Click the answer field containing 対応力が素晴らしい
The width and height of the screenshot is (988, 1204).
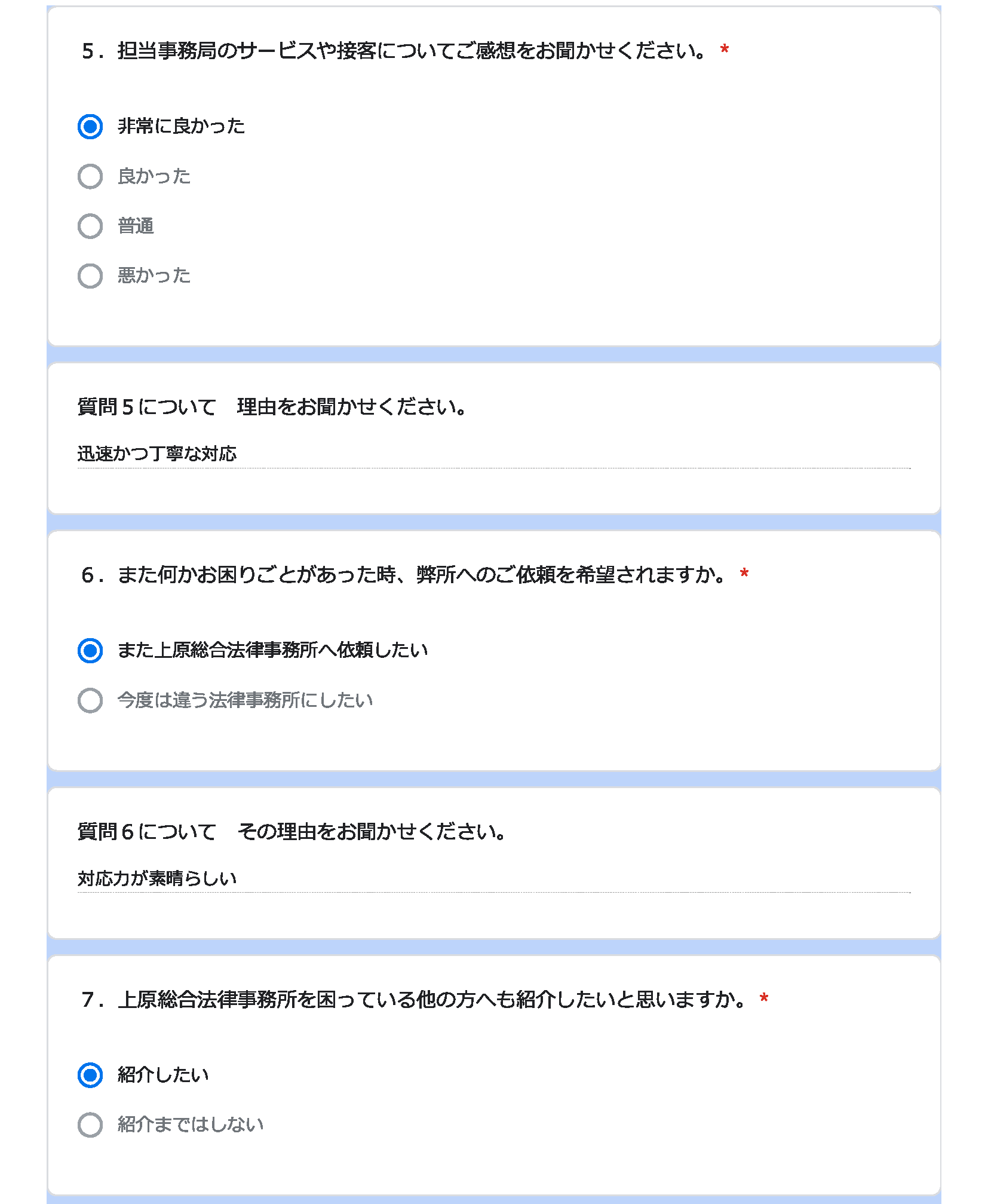point(494,879)
